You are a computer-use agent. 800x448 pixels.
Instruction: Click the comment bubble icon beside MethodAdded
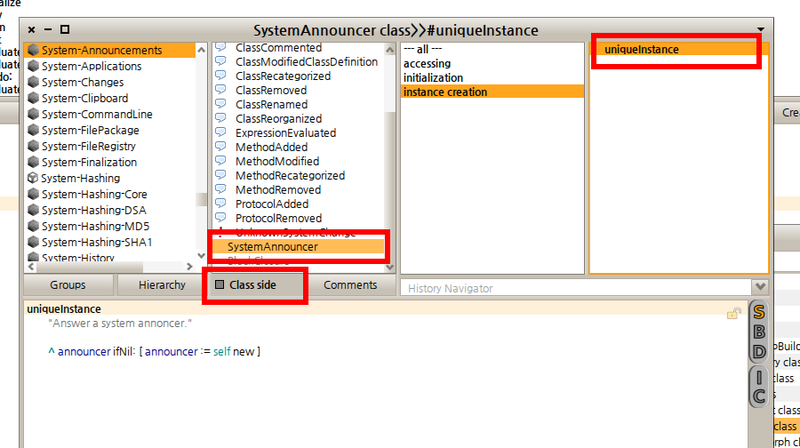[x=221, y=146]
